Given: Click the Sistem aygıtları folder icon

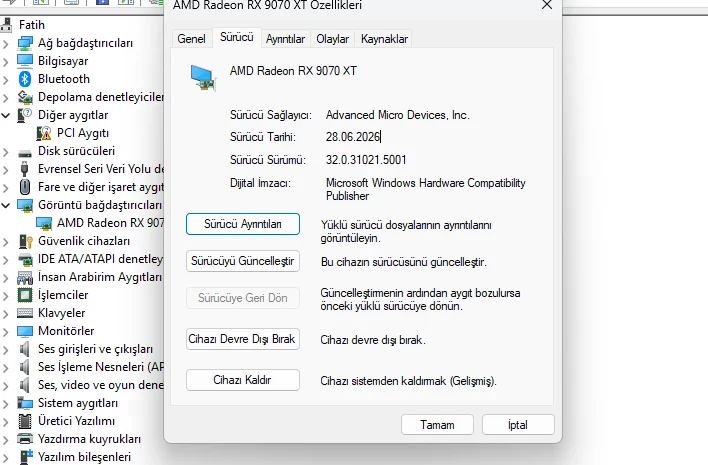Looking at the screenshot, I should coord(25,403).
